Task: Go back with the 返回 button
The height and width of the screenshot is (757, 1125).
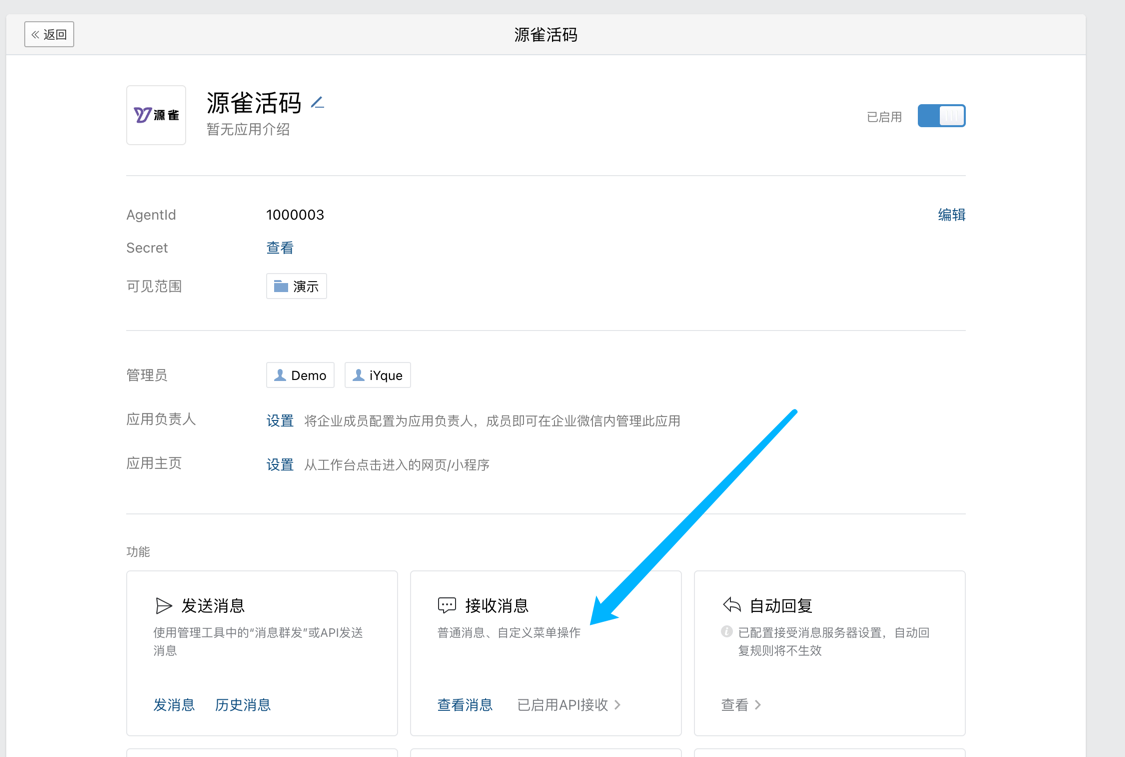Action: point(49,34)
